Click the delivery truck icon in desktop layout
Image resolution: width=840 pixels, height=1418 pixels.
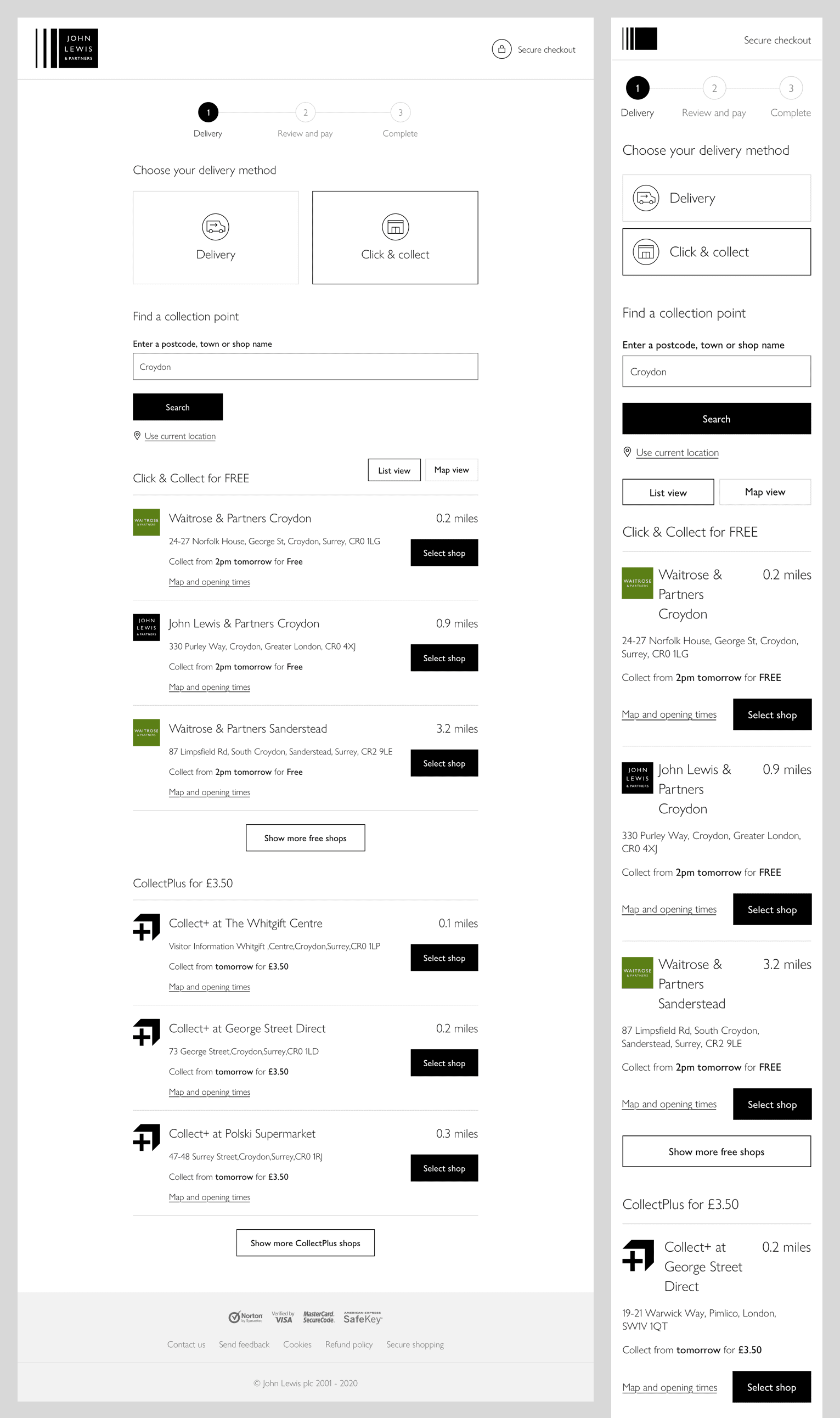[x=216, y=227]
